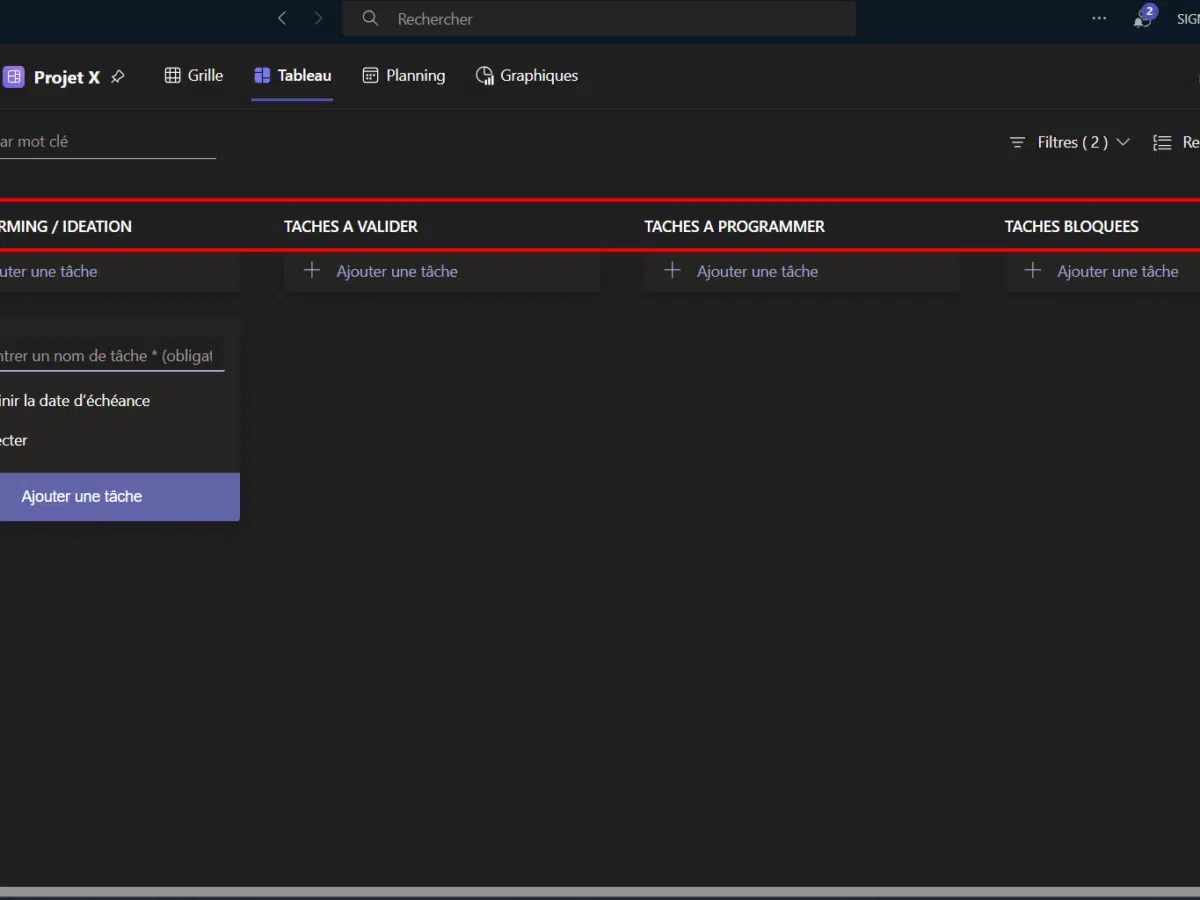
Task: Click the purple Projet X app icon
Action: pos(14,76)
